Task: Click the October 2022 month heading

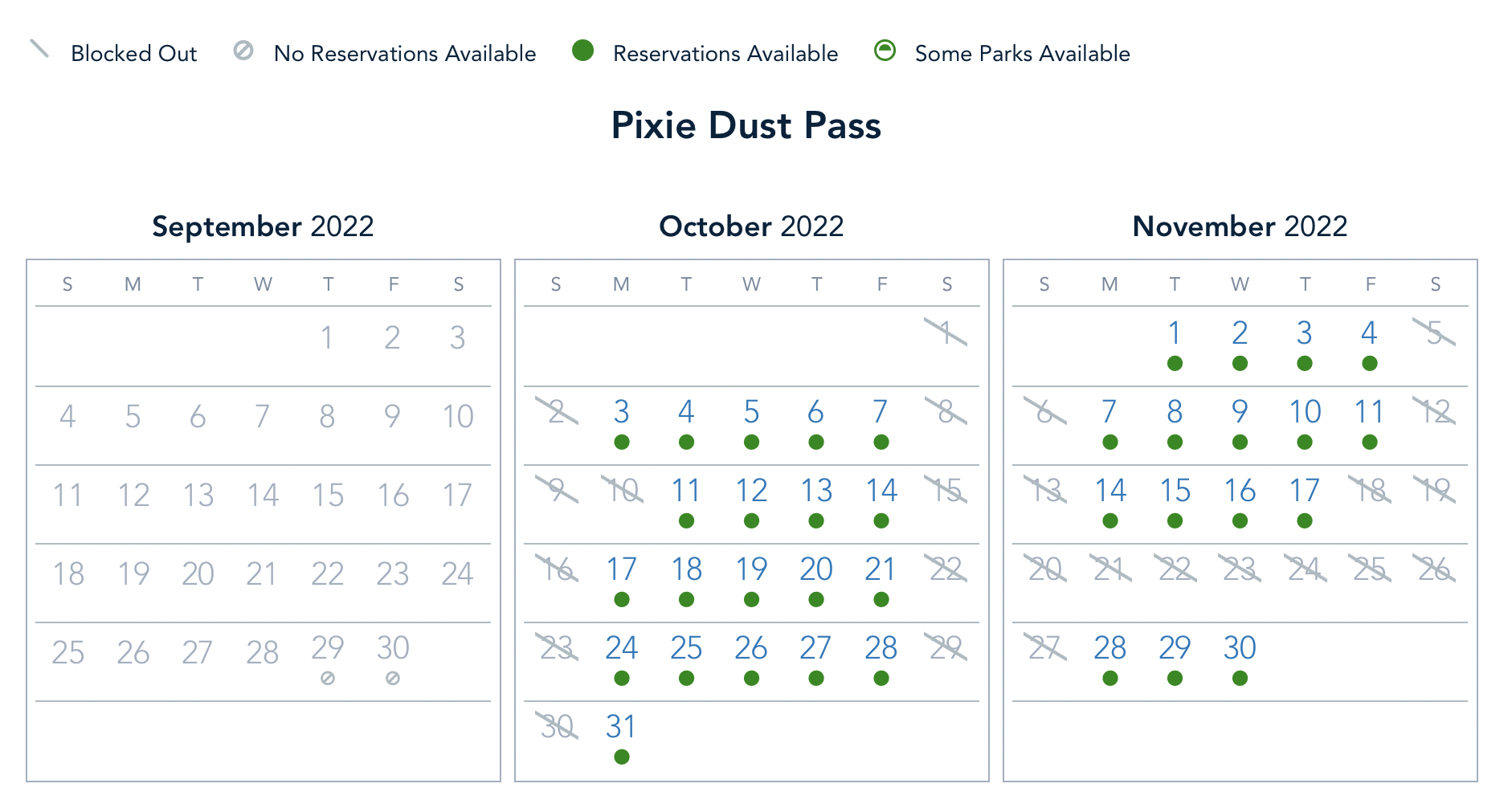Action: [x=751, y=226]
